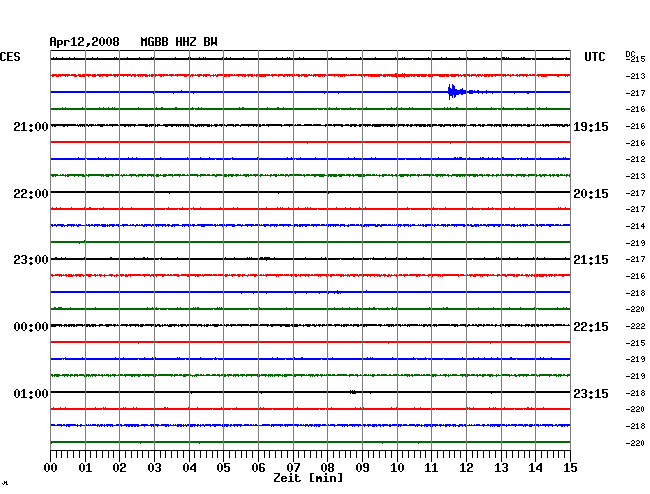Click the 08 minute axis label
Image resolution: width=650 pixels, height=494 pixels.
[x=327, y=467]
